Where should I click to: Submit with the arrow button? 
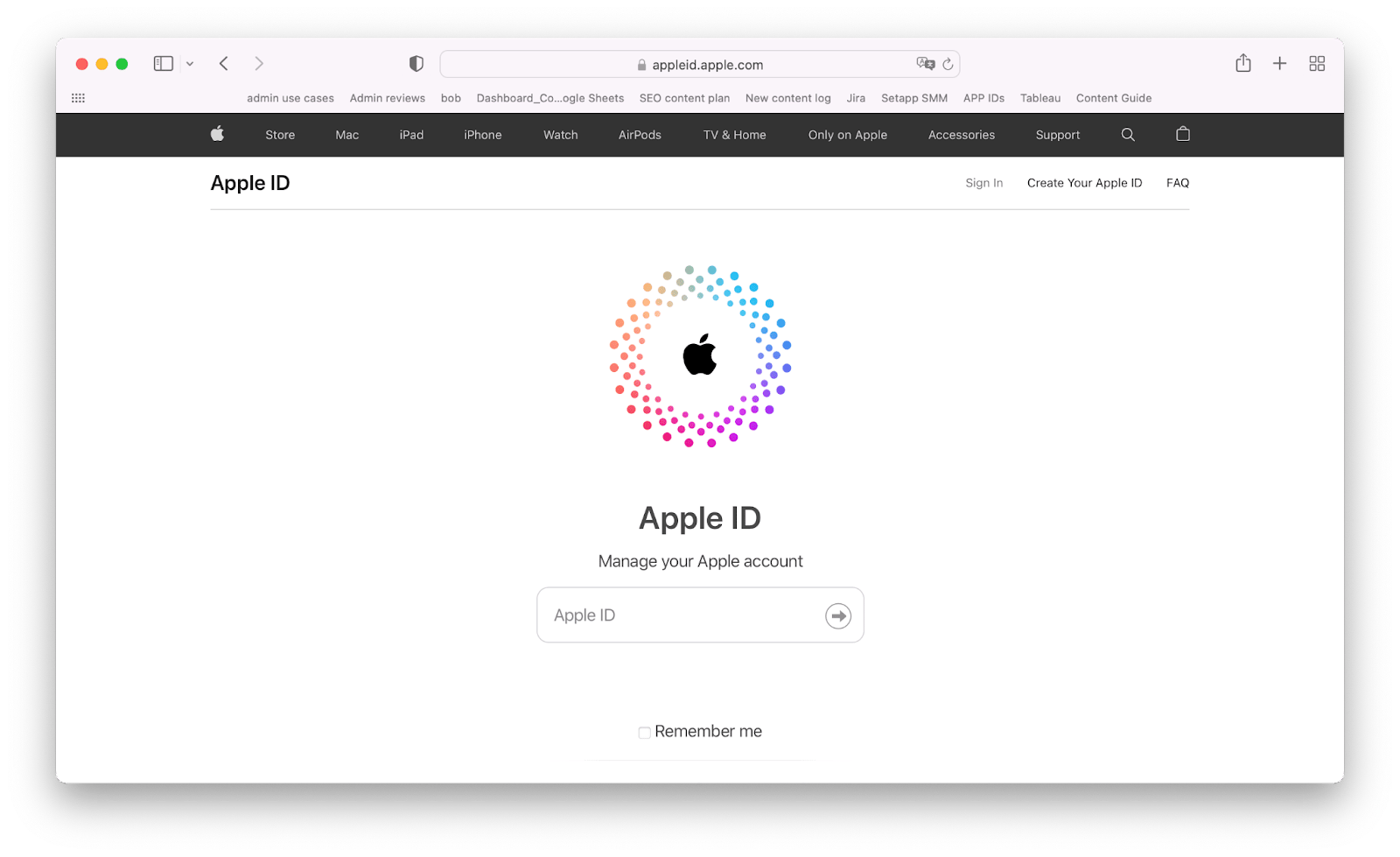(838, 616)
